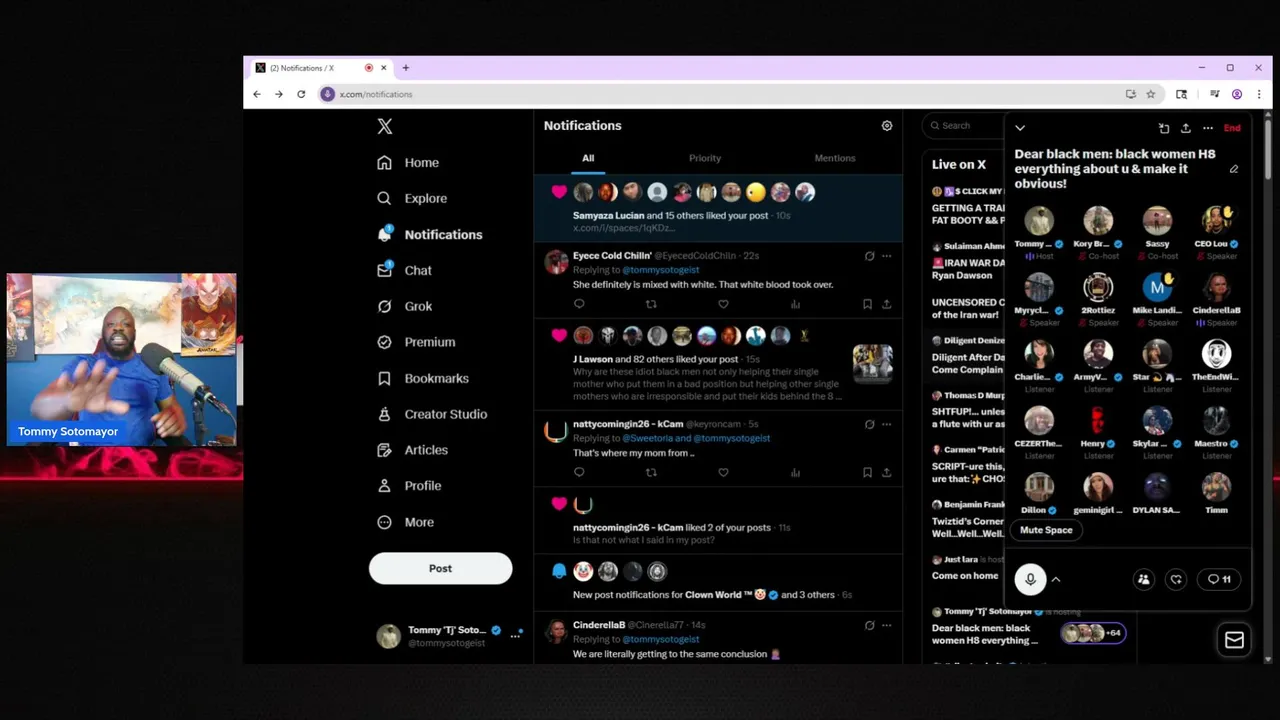Switch to the Mentions tab
This screenshot has width=1280, height=720.
coord(835,158)
